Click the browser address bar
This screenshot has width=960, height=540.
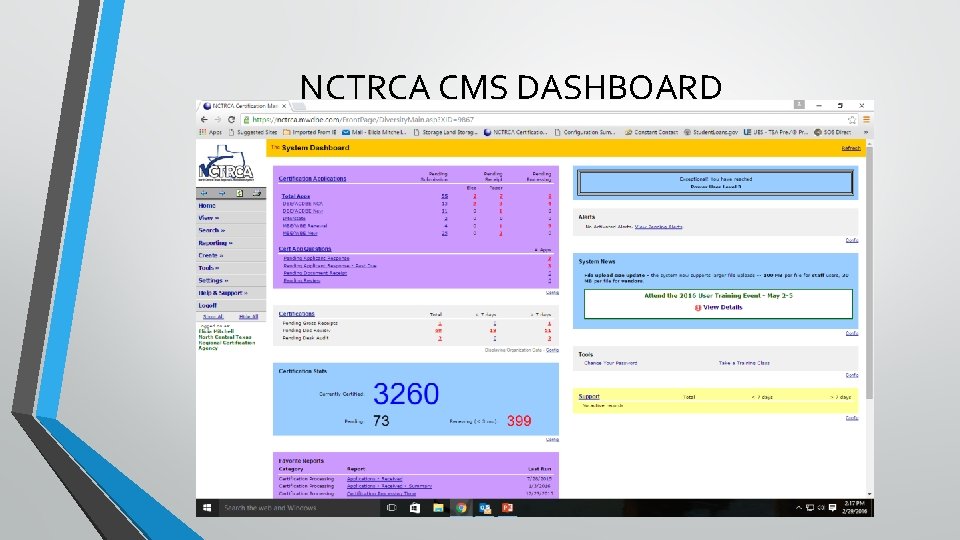[x=544, y=120]
